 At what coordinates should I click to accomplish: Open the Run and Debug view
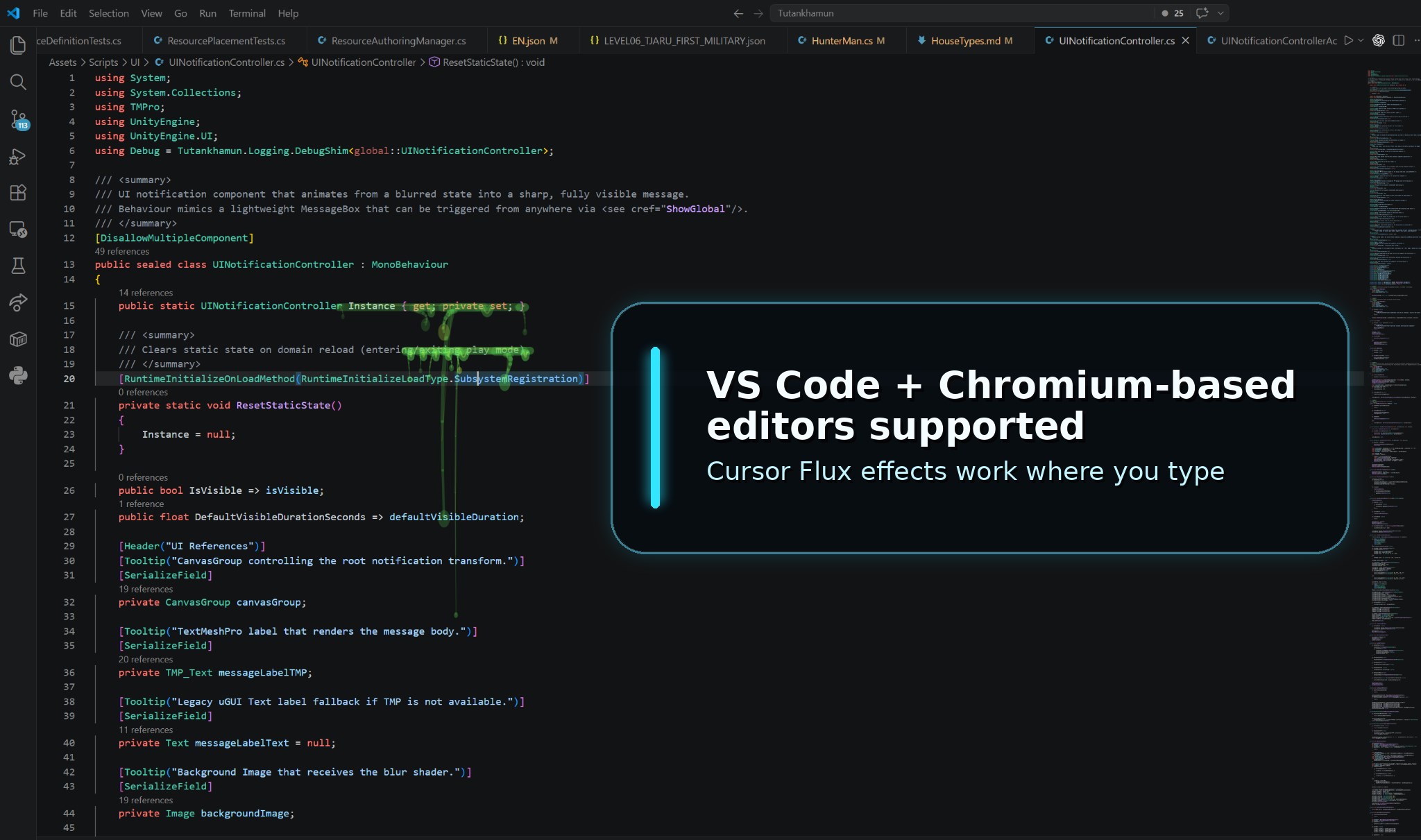[18, 157]
